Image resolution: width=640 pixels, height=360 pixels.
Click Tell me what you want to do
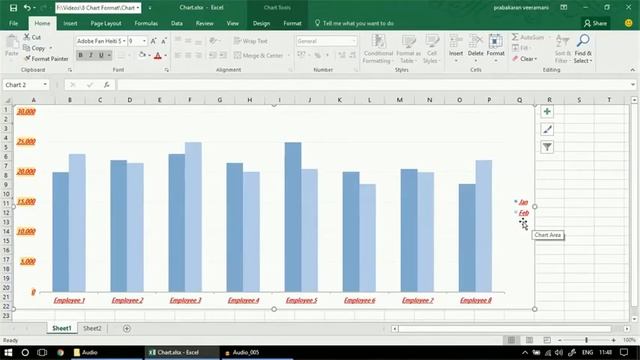click(354, 23)
